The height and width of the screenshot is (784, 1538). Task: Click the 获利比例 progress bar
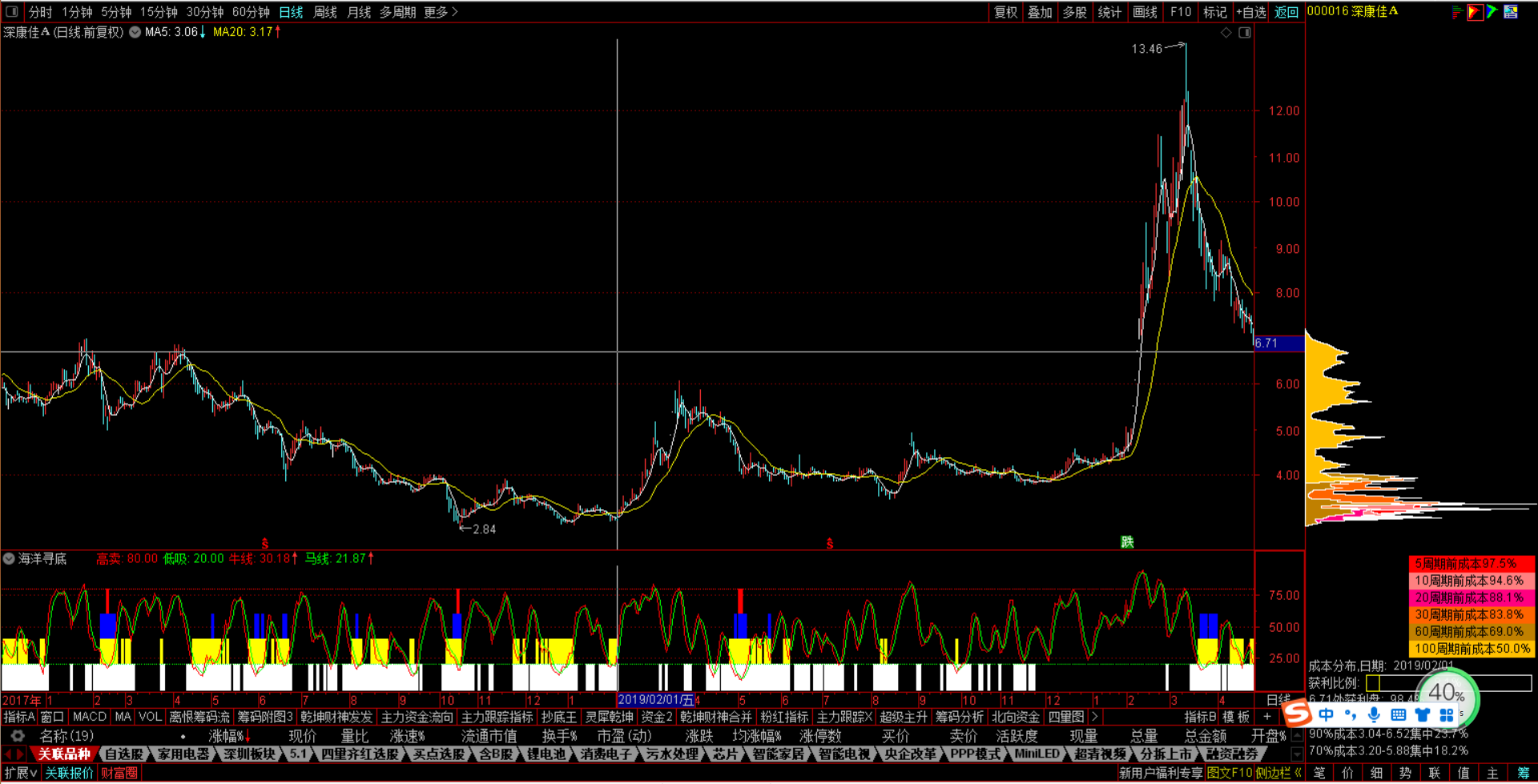[1448, 683]
